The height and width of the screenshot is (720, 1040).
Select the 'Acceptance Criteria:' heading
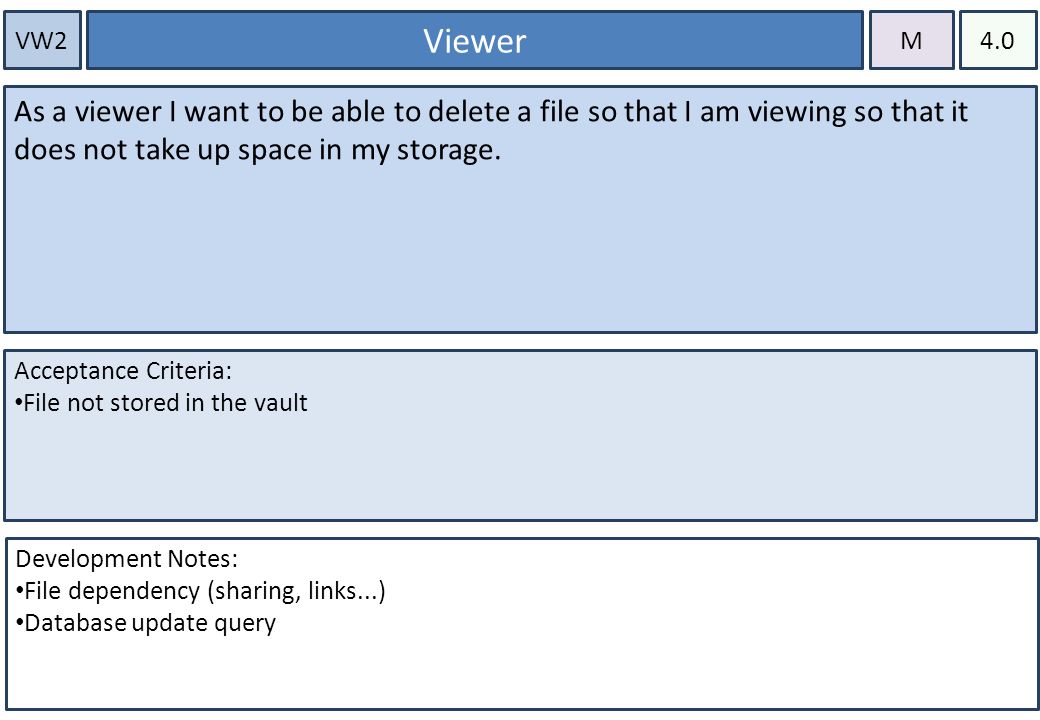pyautogui.click(x=123, y=371)
